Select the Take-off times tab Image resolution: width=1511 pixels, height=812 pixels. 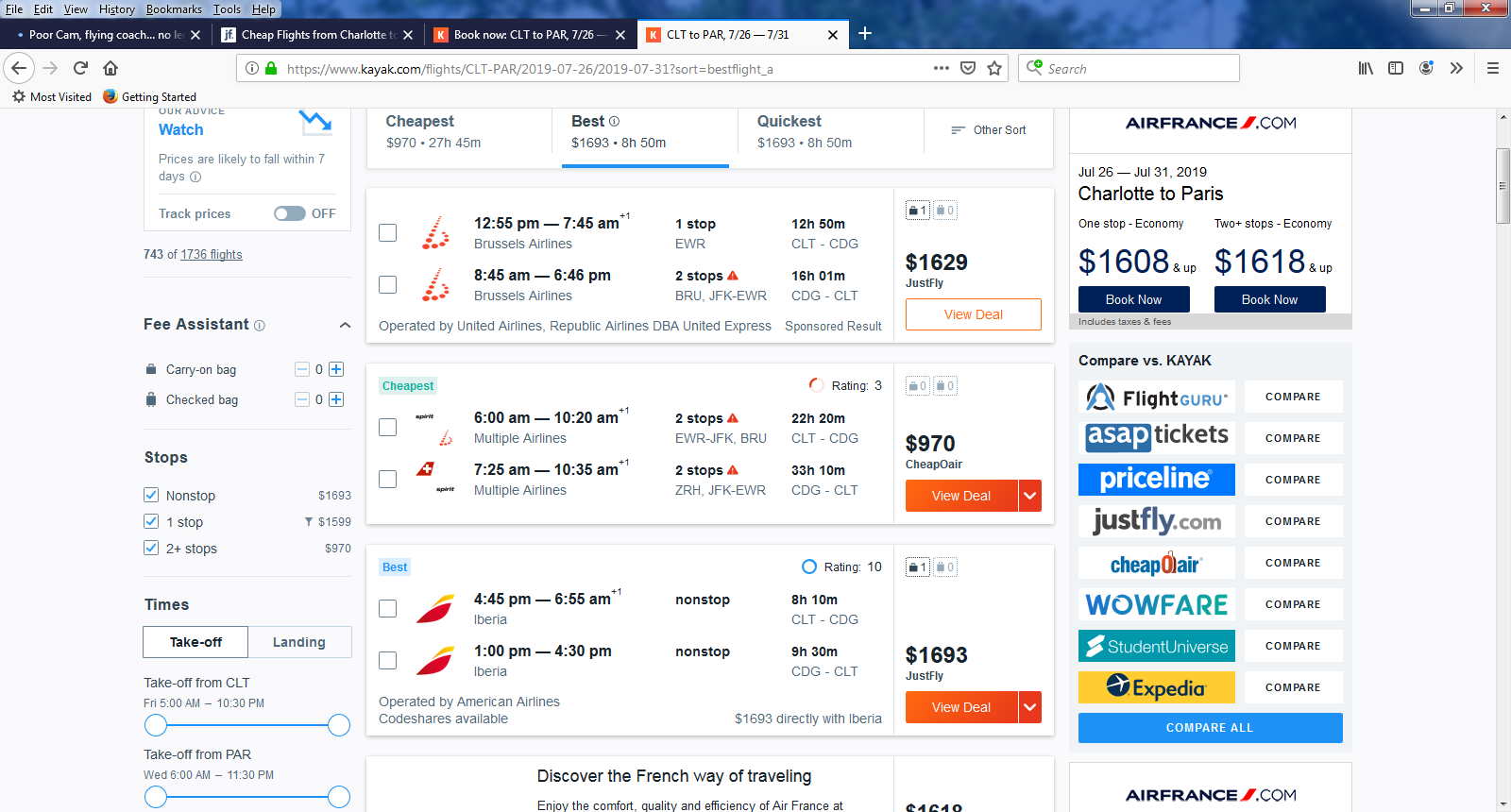tap(195, 642)
